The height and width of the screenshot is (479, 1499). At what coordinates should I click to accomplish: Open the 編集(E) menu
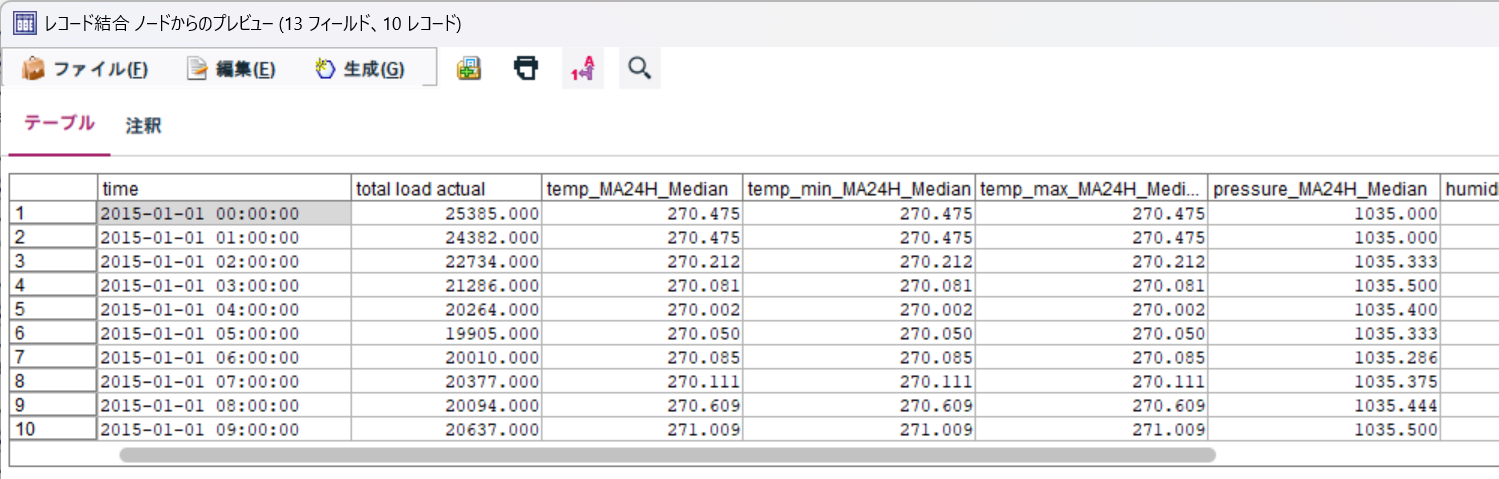pos(231,69)
